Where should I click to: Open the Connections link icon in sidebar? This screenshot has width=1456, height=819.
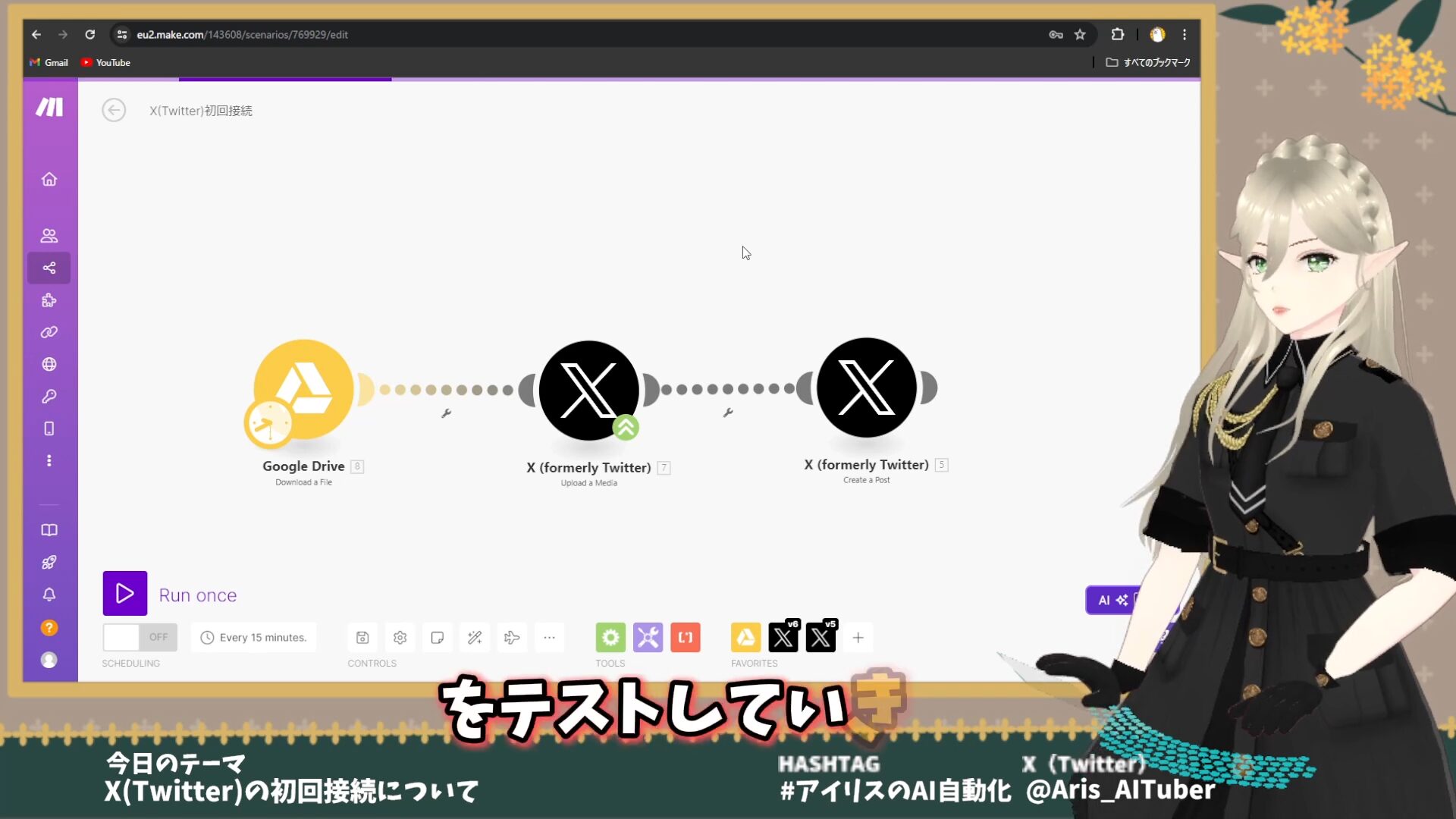coord(49,332)
